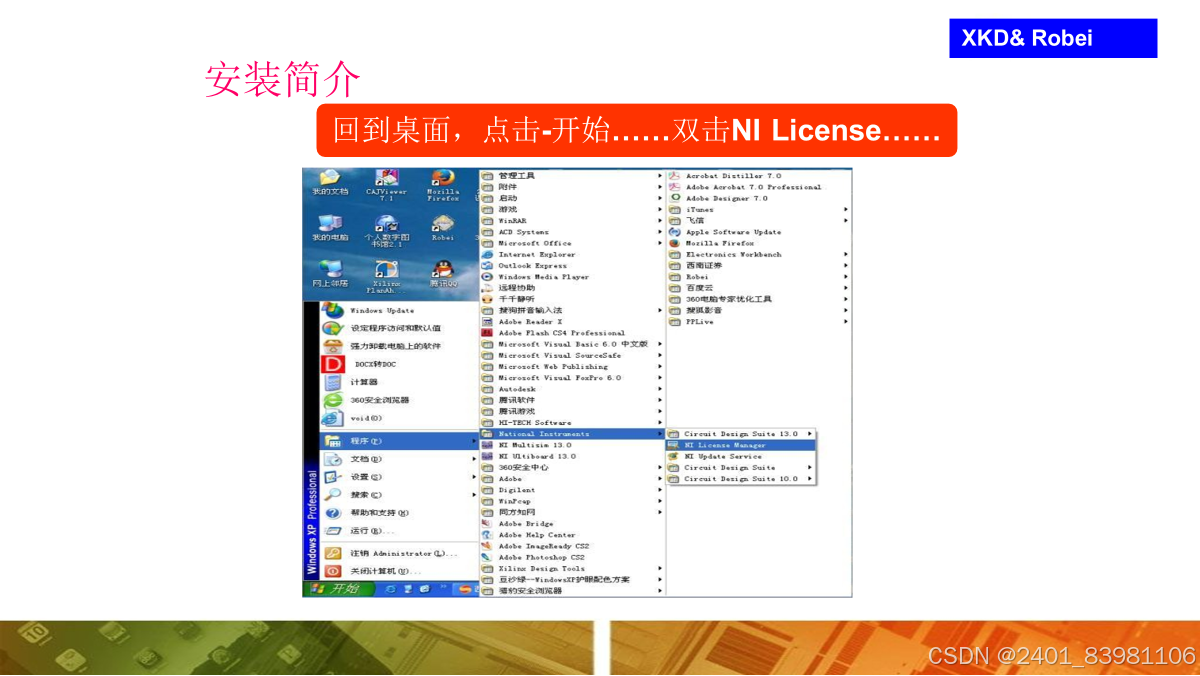Click the Mozilla Firefox desktop shortcut icon
This screenshot has height=676, width=1200.
click(443, 178)
